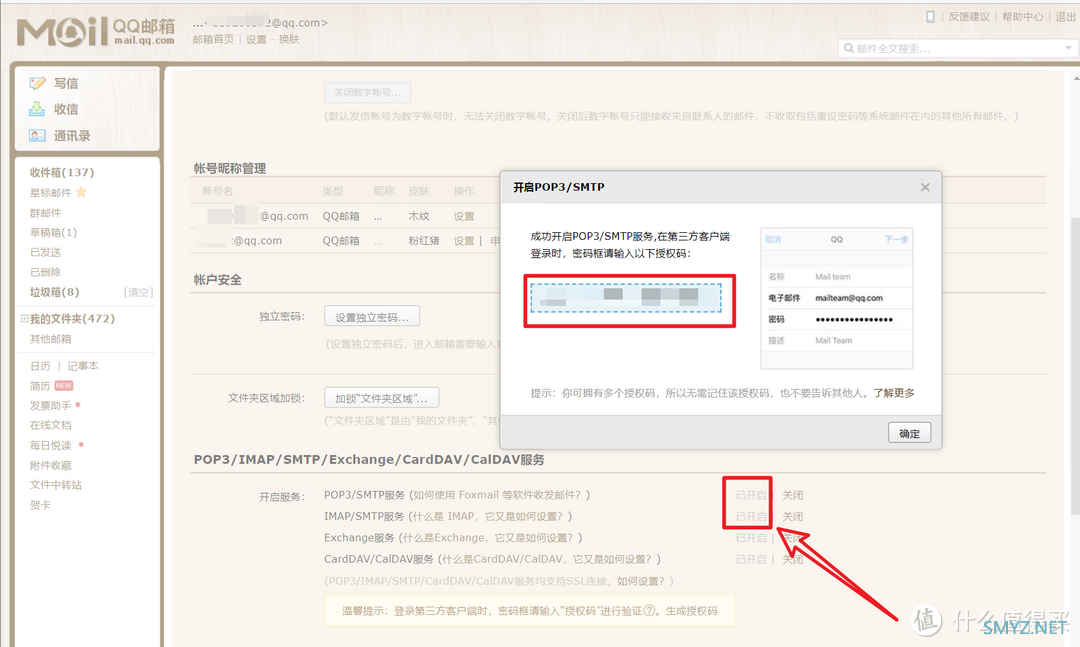Open 垃圾箱(8) folder
The width and height of the screenshot is (1080, 647).
pyautogui.click(x=54, y=292)
